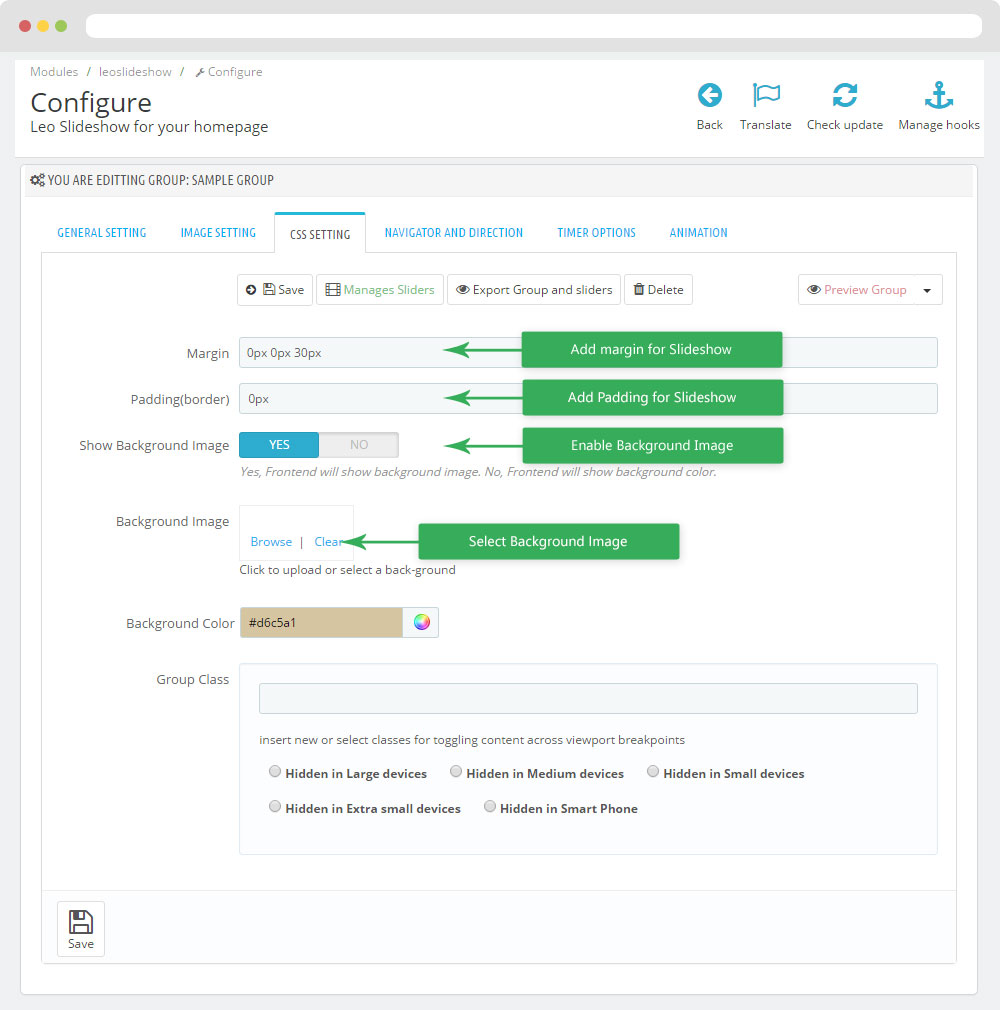
Task: Select Hidden in Large devices radio
Action: pyautogui.click(x=275, y=771)
